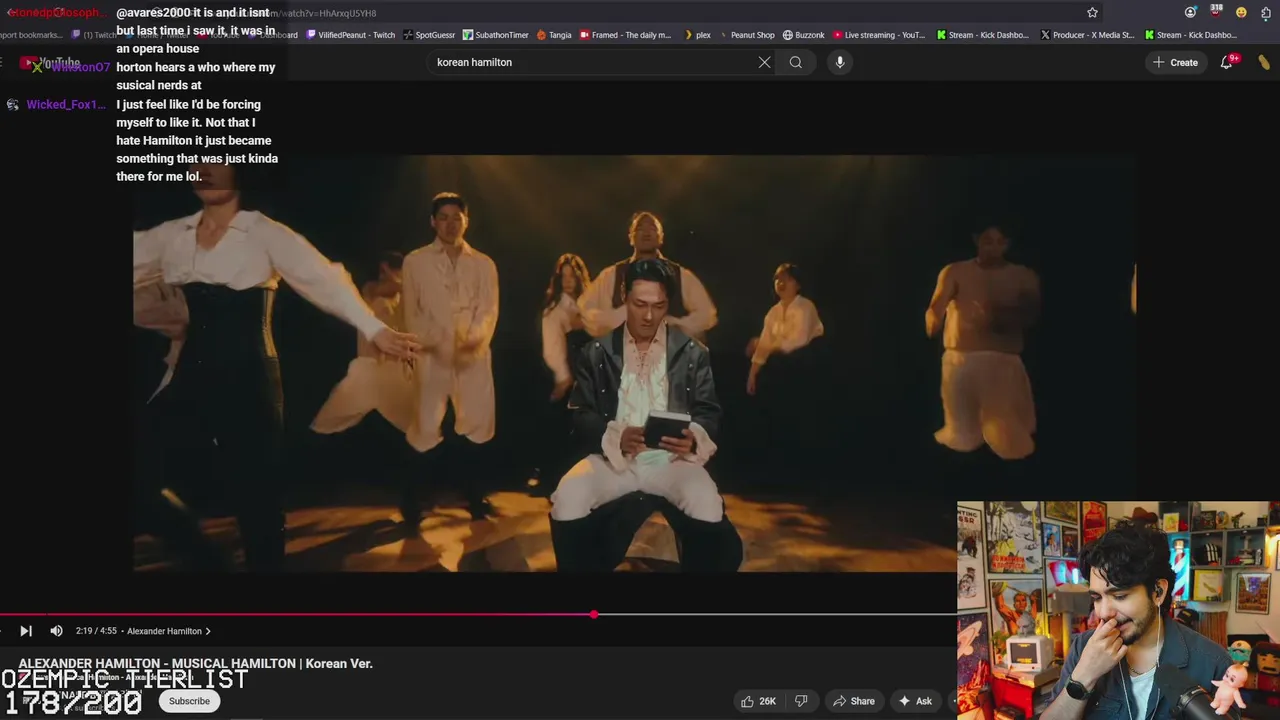Open the Create menu button

pos(1175,62)
